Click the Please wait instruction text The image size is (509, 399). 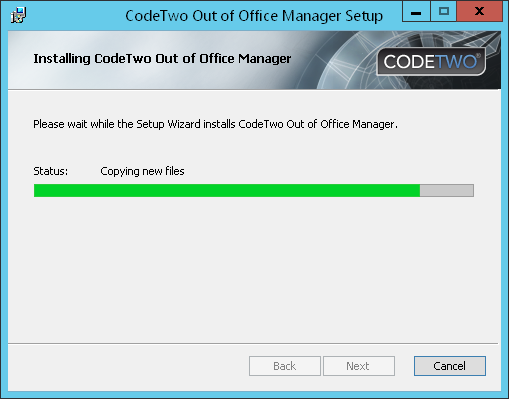tap(215, 124)
